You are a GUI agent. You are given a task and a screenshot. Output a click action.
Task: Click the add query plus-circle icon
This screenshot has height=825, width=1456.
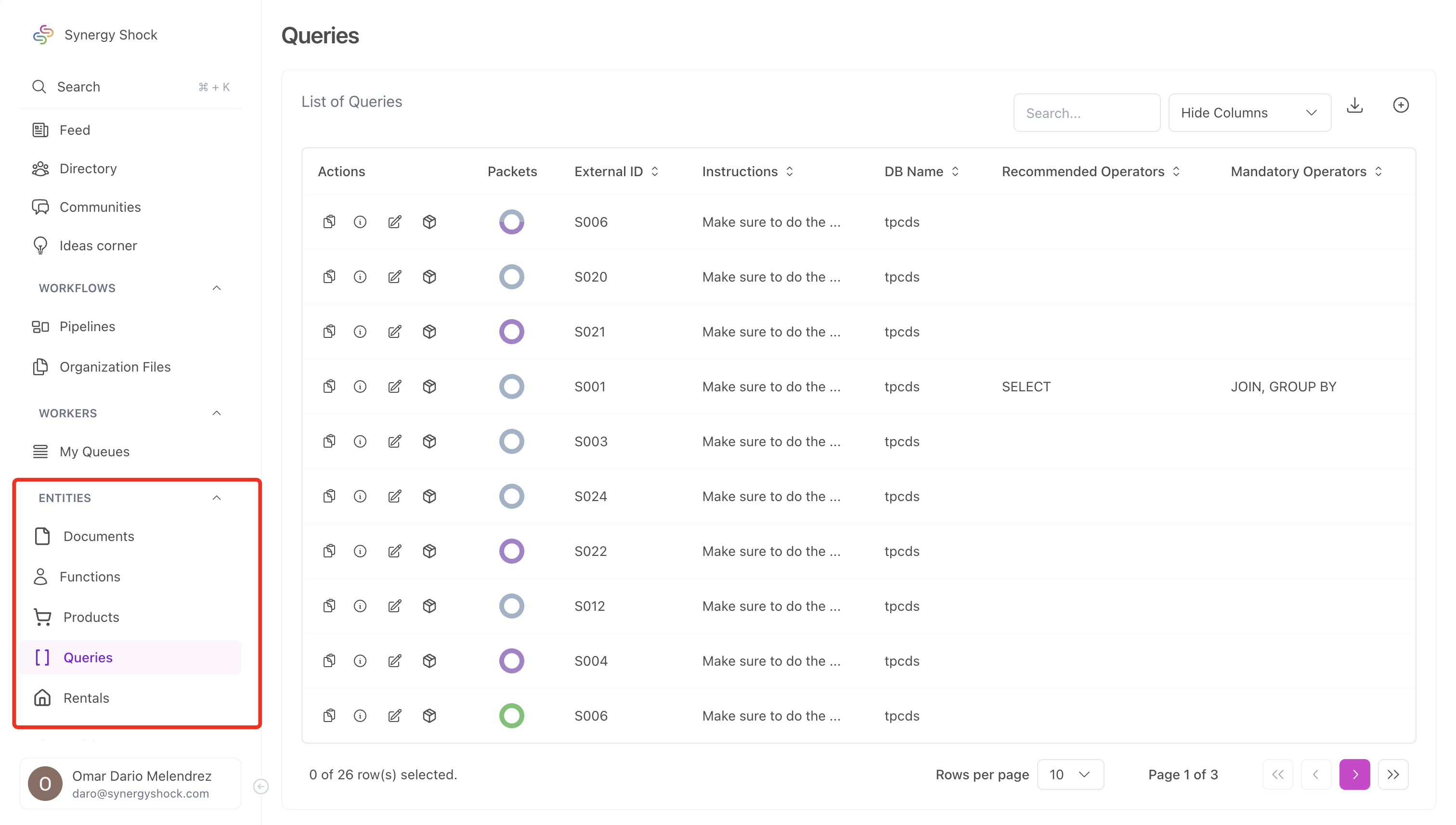point(1401,105)
